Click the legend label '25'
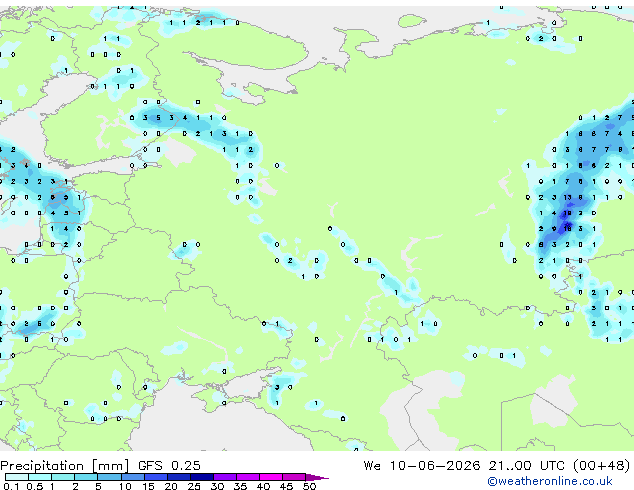The width and height of the screenshot is (634, 490). click(x=194, y=486)
